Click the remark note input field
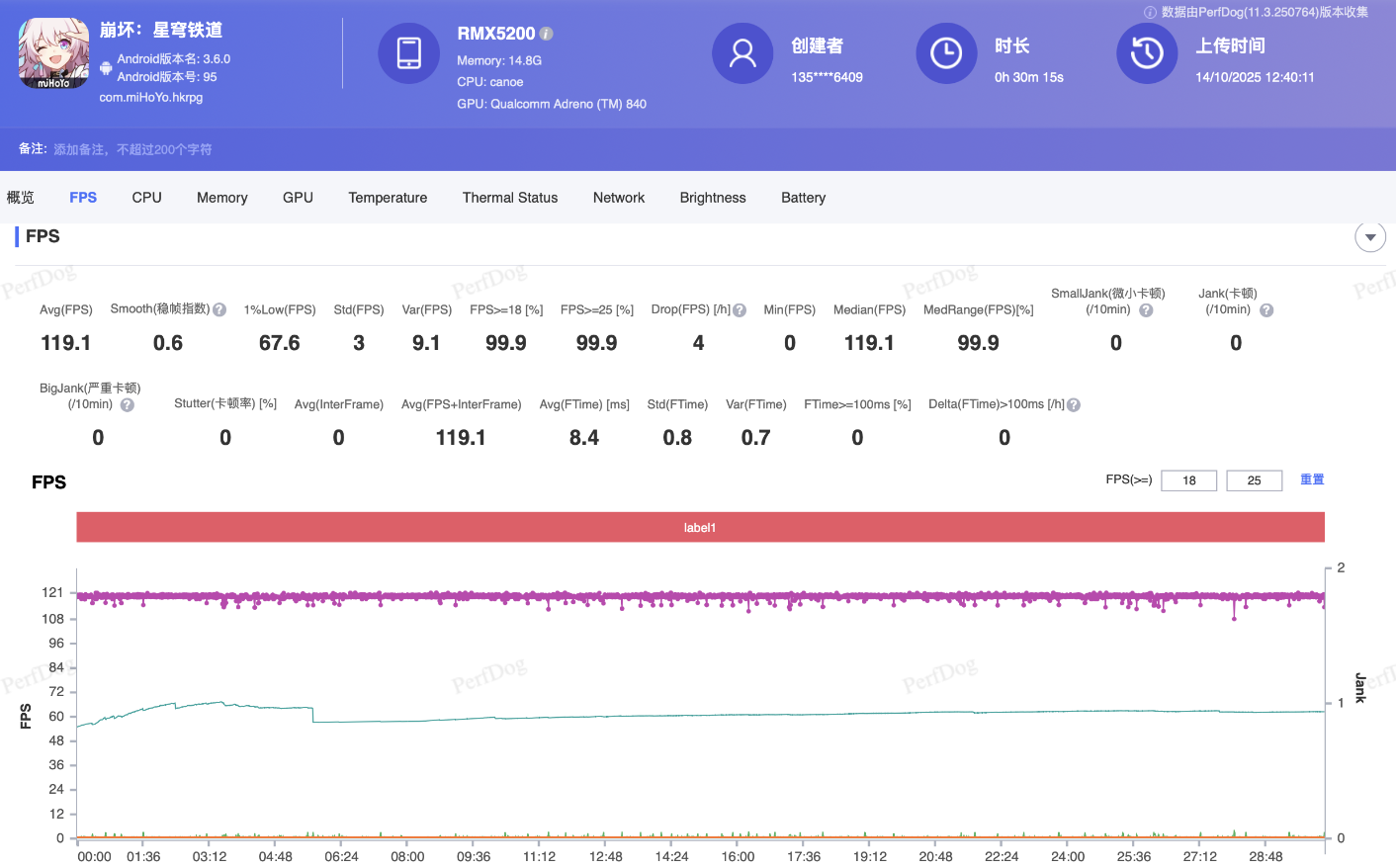This screenshot has height=868, width=1396. pos(132,149)
